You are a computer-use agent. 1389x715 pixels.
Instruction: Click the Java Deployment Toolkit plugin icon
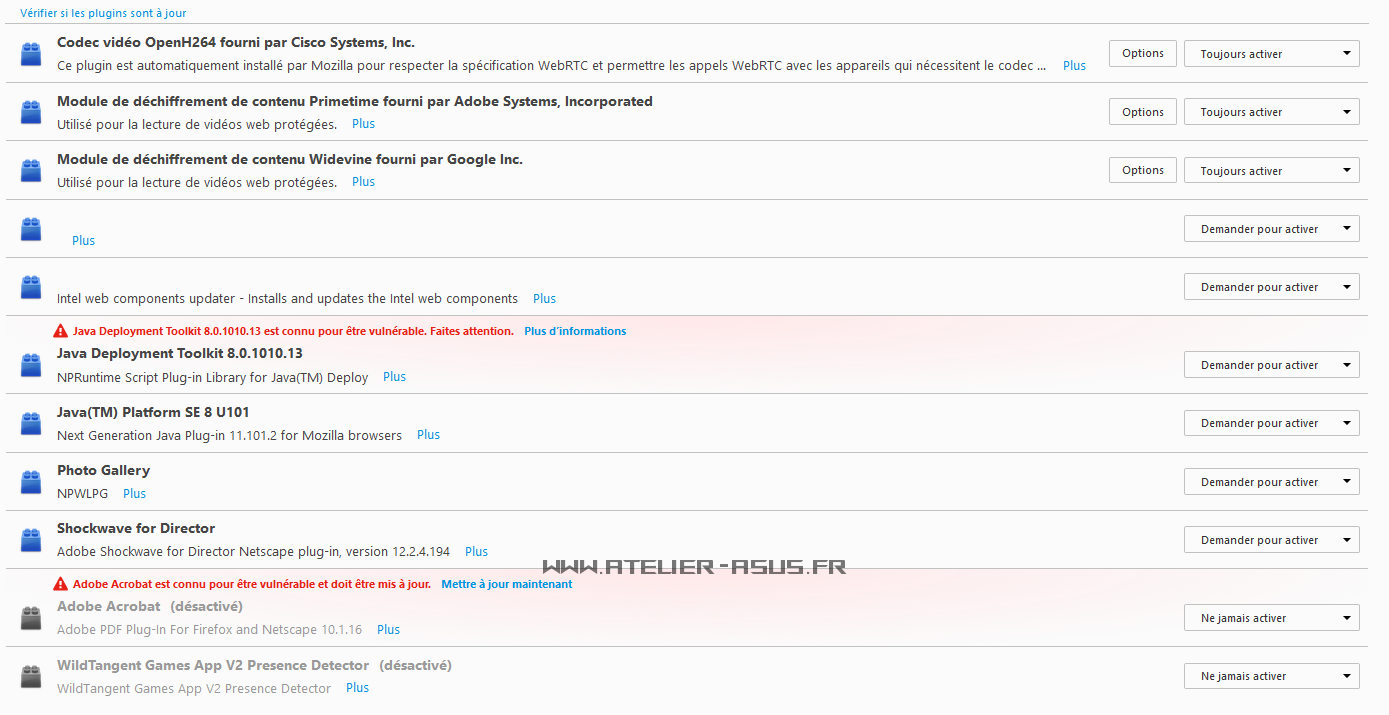(x=31, y=365)
